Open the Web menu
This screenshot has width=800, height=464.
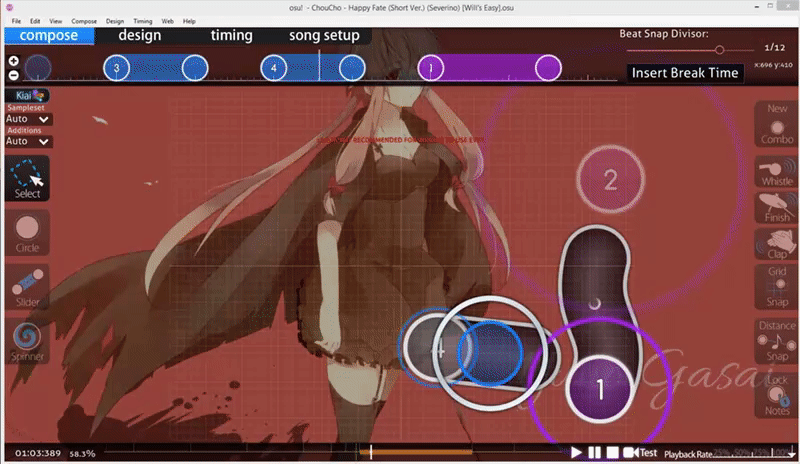(167, 21)
